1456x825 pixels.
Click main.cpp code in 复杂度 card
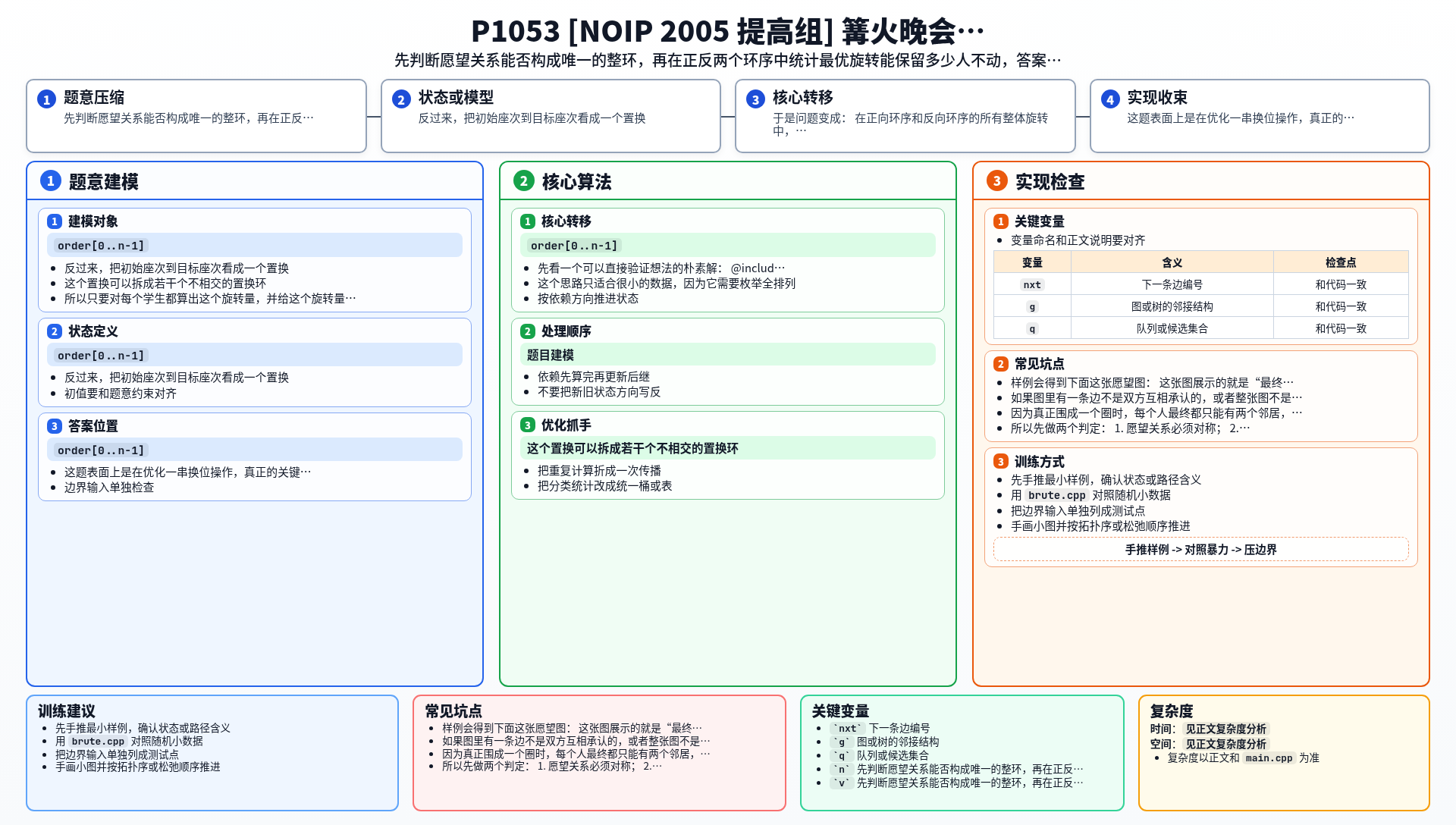click(x=1269, y=758)
